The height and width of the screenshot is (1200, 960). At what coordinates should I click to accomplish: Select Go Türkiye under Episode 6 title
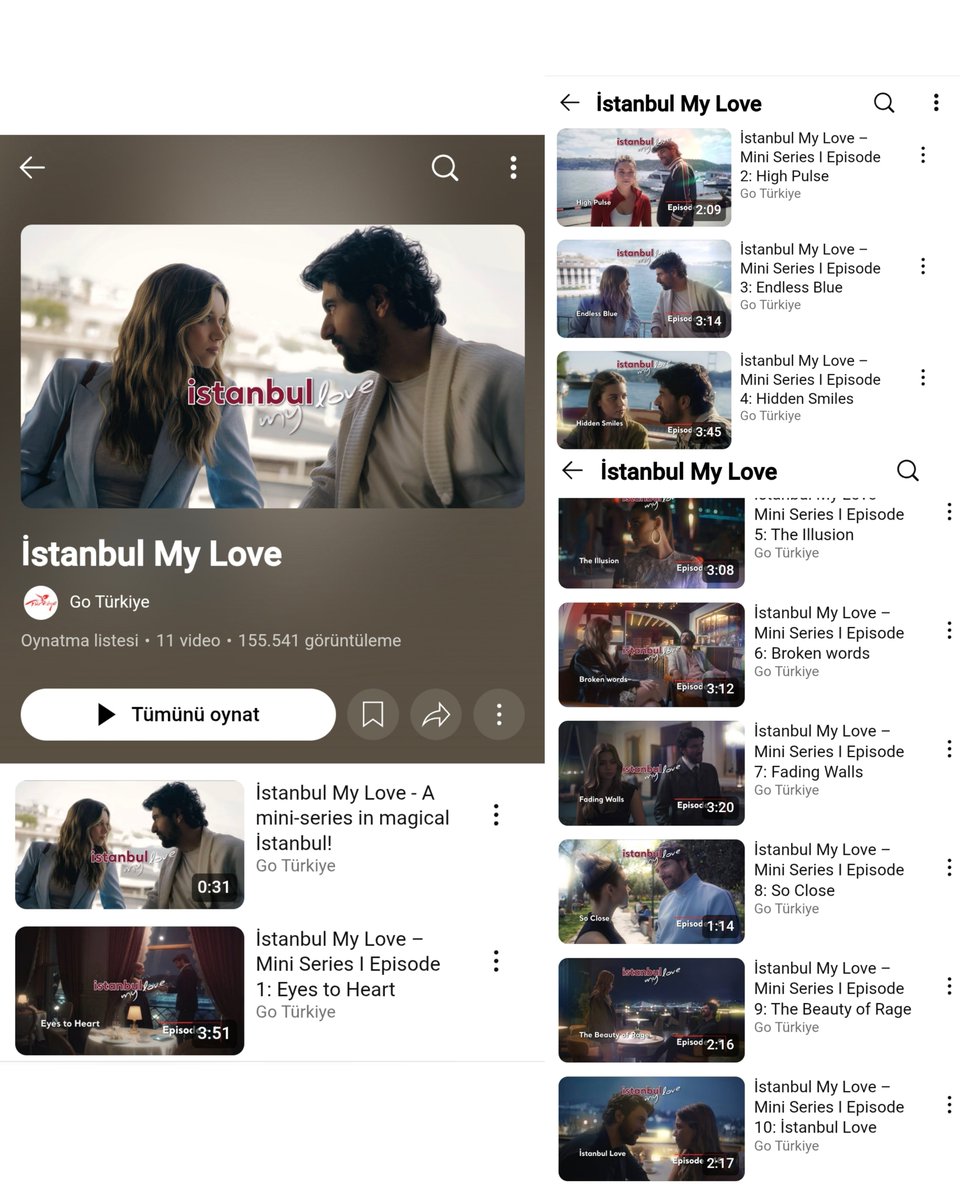pos(786,672)
